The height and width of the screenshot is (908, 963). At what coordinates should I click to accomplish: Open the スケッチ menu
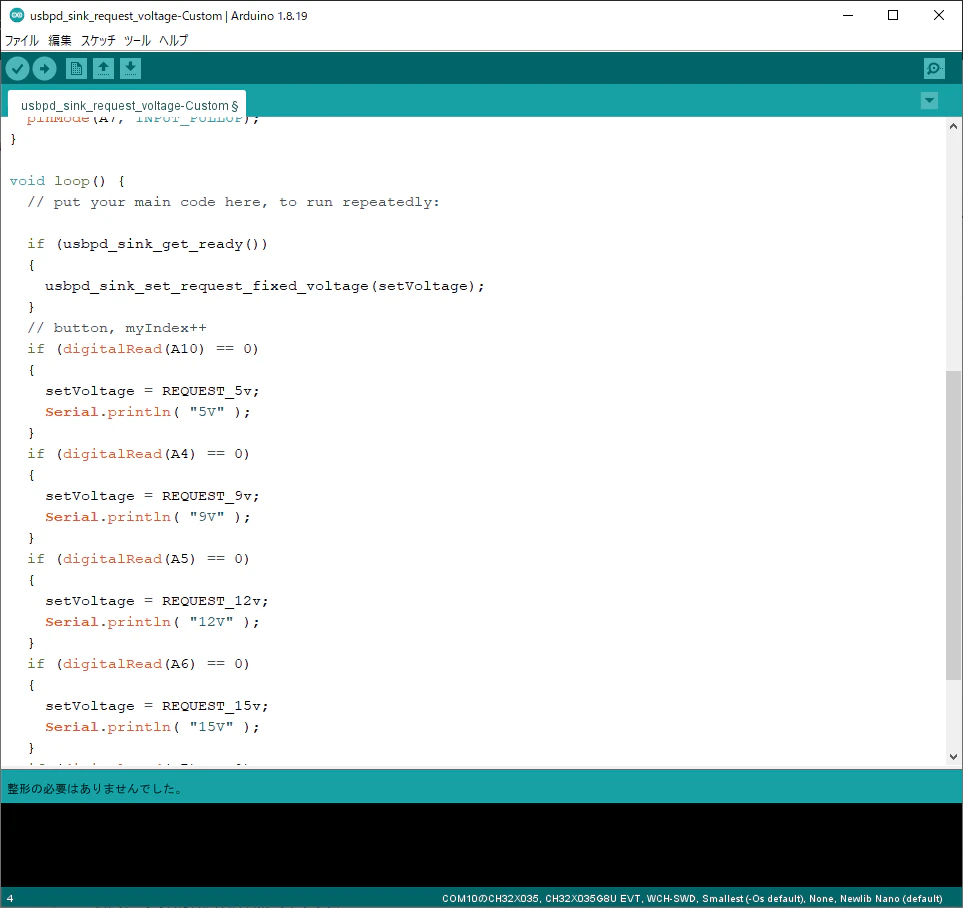tap(98, 41)
